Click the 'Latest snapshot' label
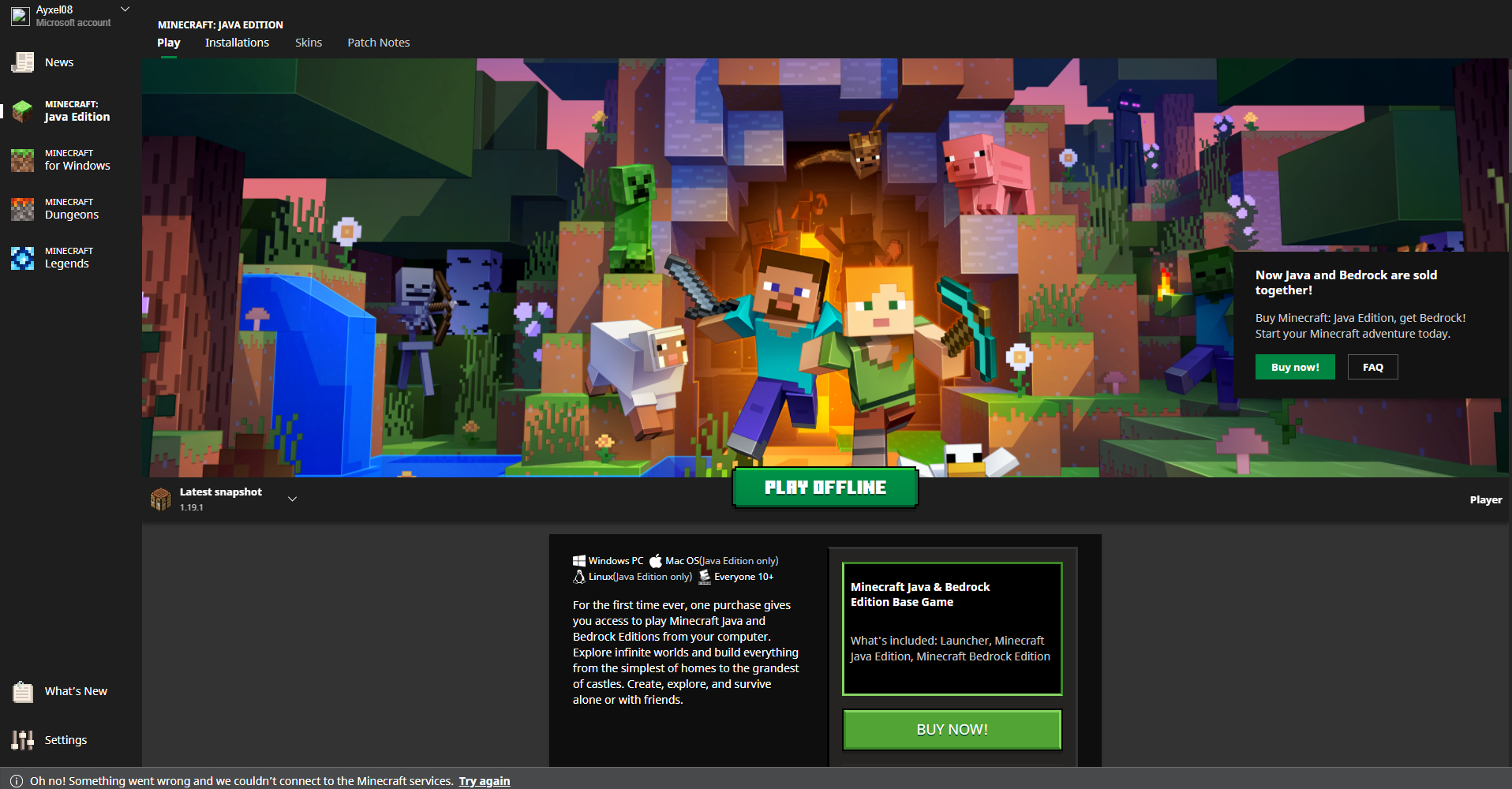Screen dimensions: 1512x789 [x=221, y=492]
